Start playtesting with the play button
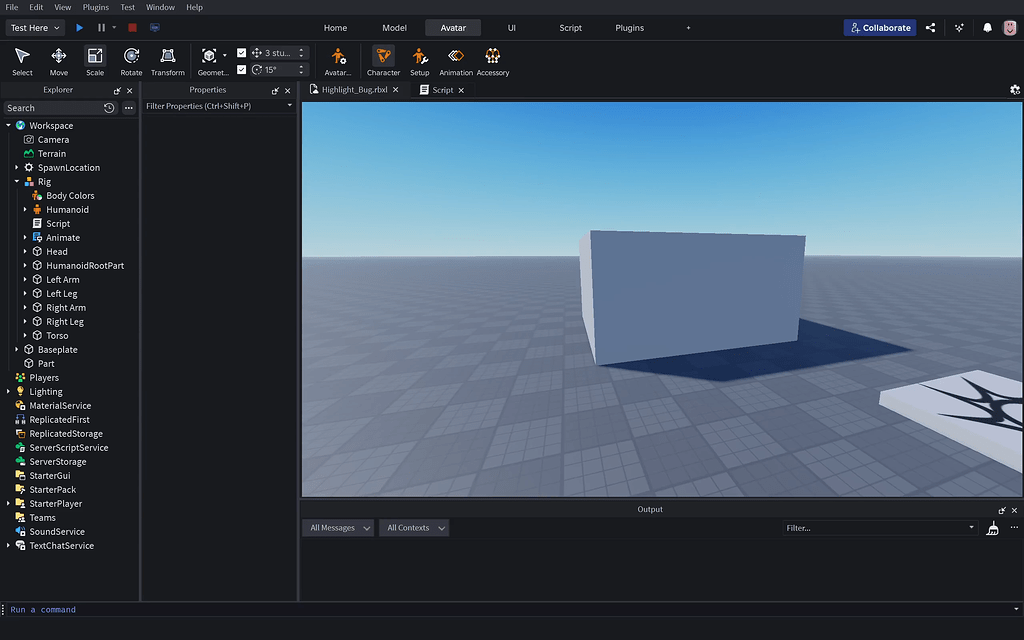1024x640 pixels. pyautogui.click(x=79, y=27)
